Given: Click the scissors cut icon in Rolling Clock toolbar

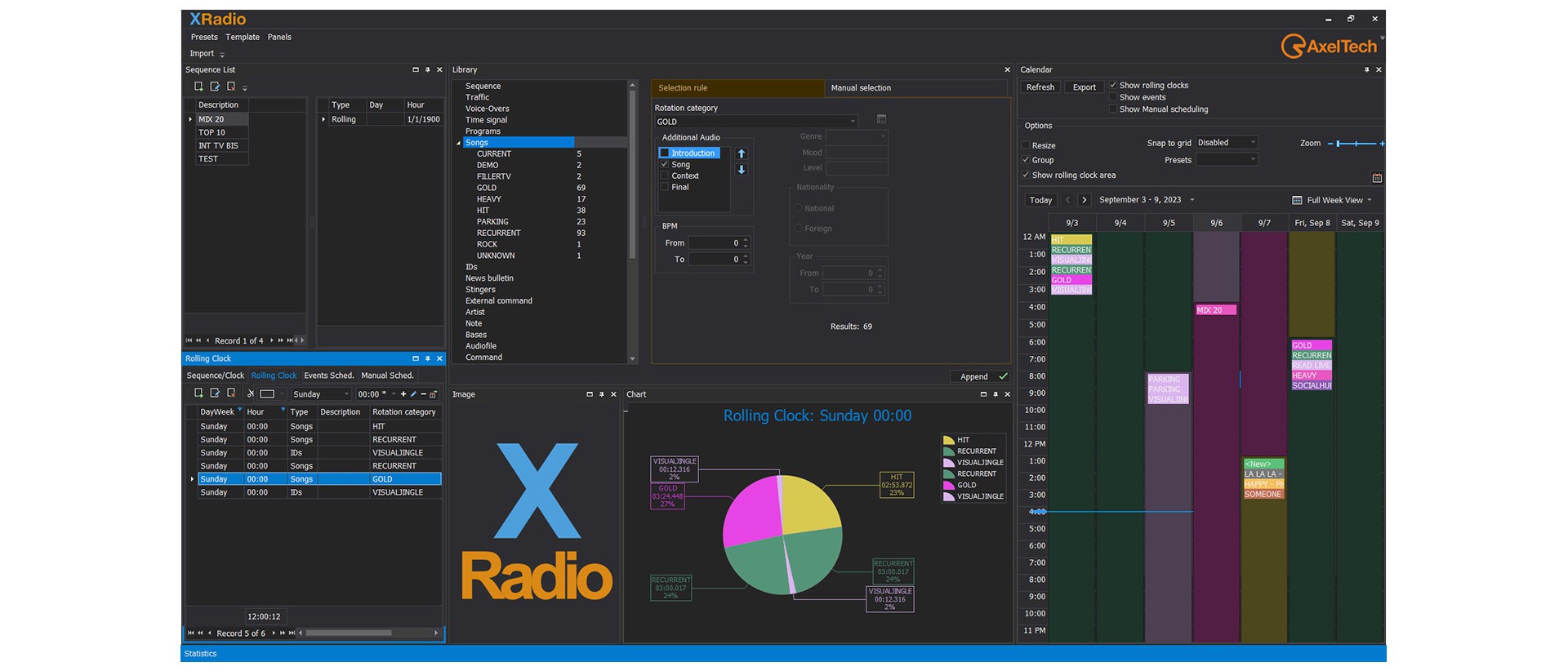Looking at the screenshot, I should [251, 393].
